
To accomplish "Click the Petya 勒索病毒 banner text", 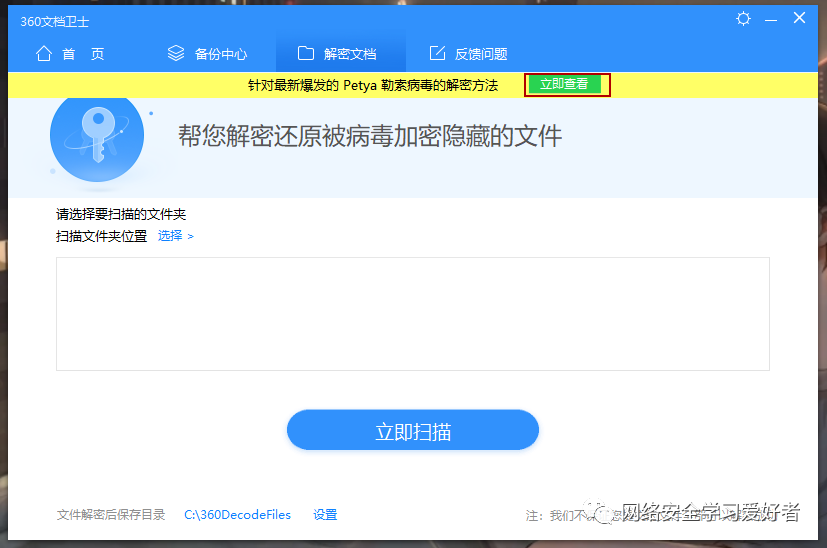I will click(373, 85).
